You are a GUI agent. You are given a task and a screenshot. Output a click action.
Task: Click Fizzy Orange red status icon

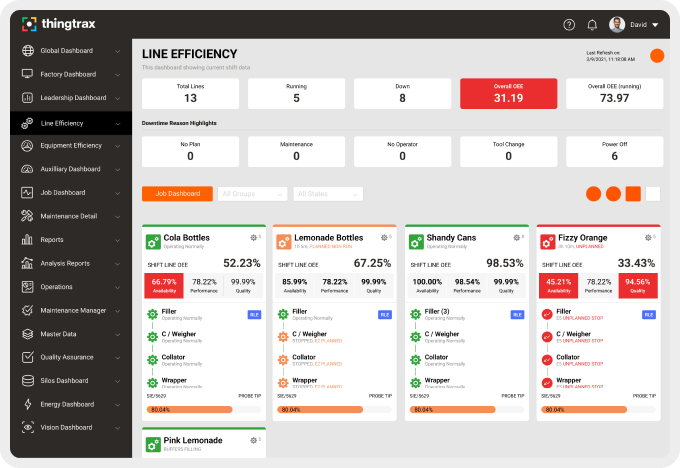546,241
